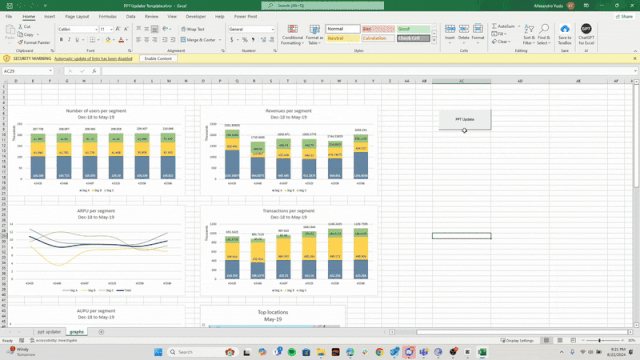Close the security warning bar
Screen dimensions: 640x360
coord(635,59)
